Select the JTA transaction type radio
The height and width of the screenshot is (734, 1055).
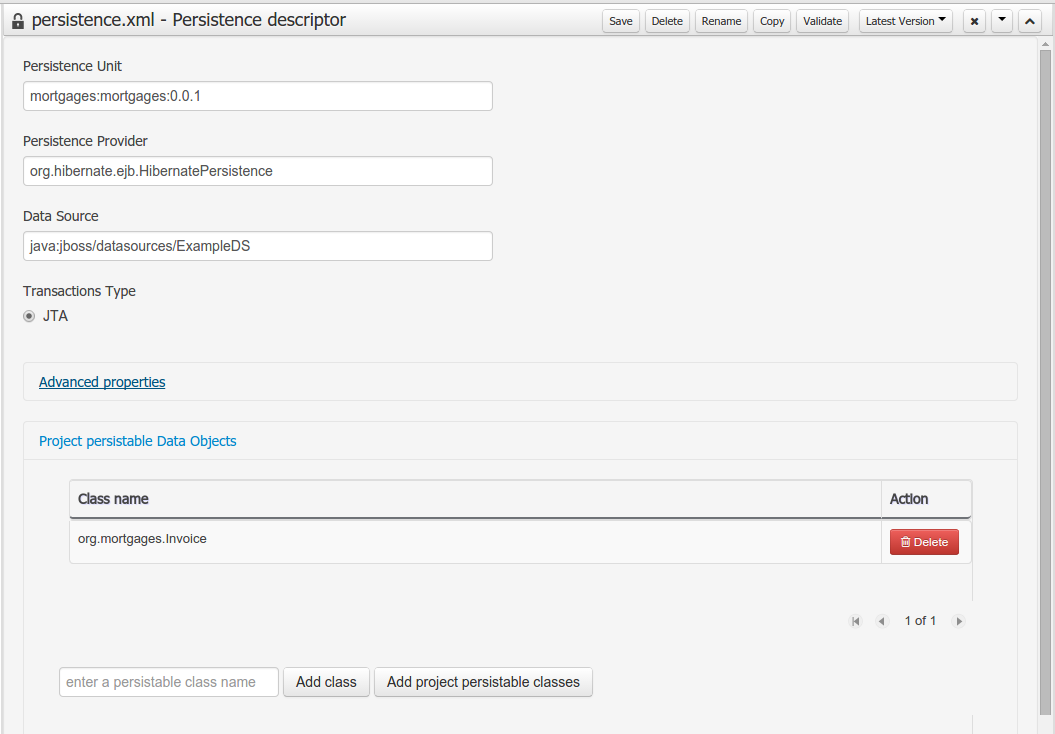coord(29,316)
